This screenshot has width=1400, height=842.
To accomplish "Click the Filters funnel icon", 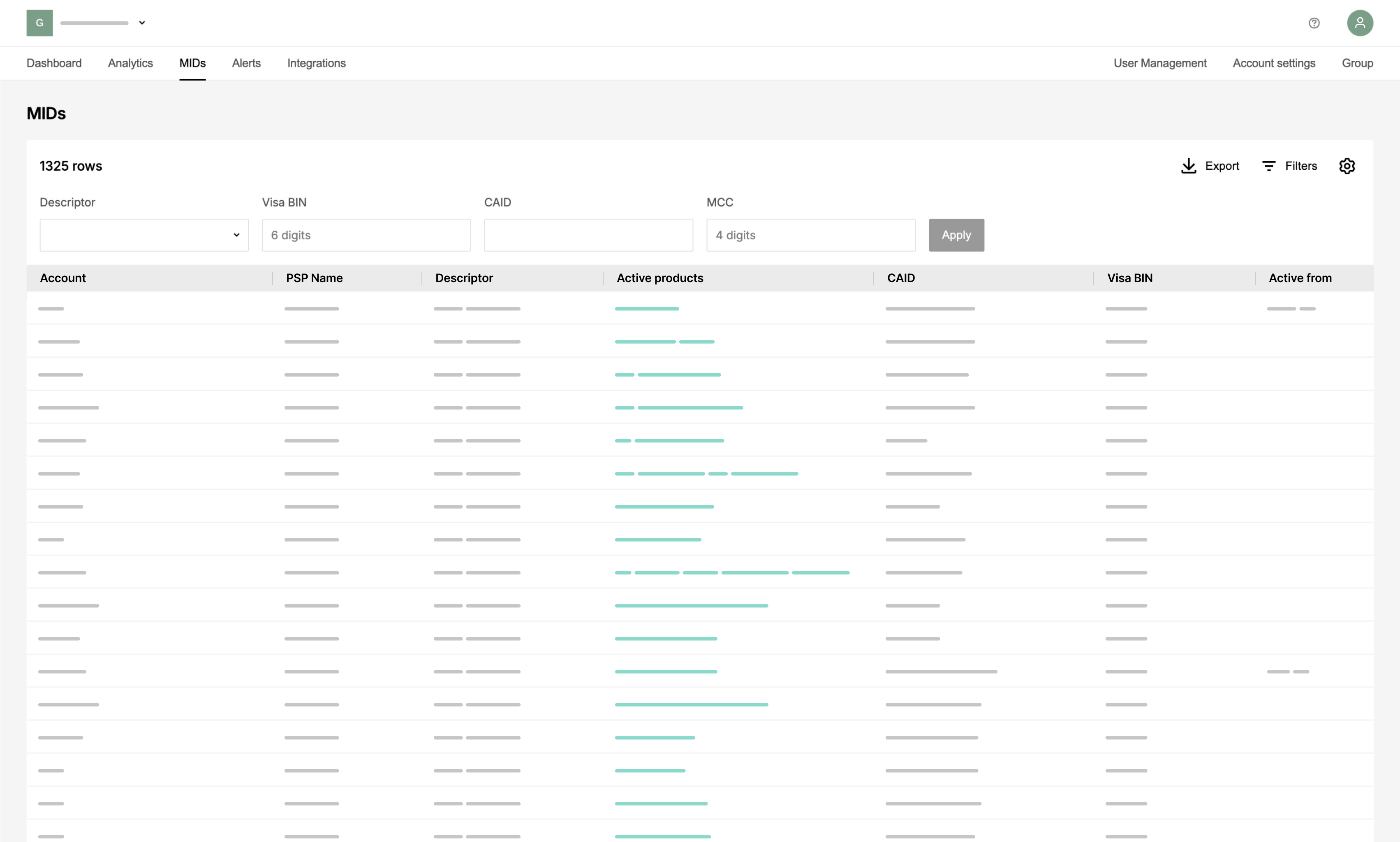I will (x=1268, y=166).
